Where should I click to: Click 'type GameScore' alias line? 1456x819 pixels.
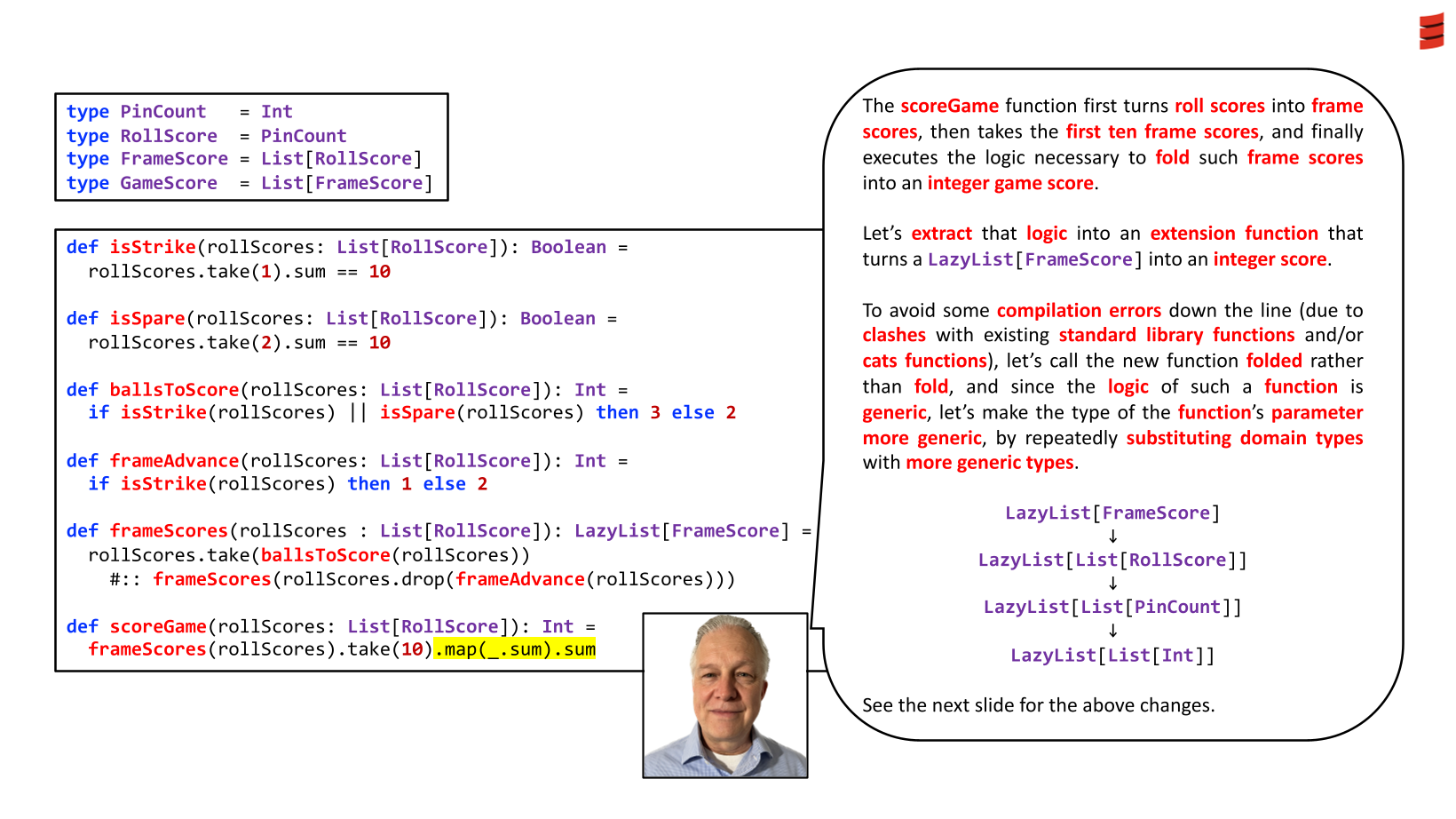tap(249, 183)
